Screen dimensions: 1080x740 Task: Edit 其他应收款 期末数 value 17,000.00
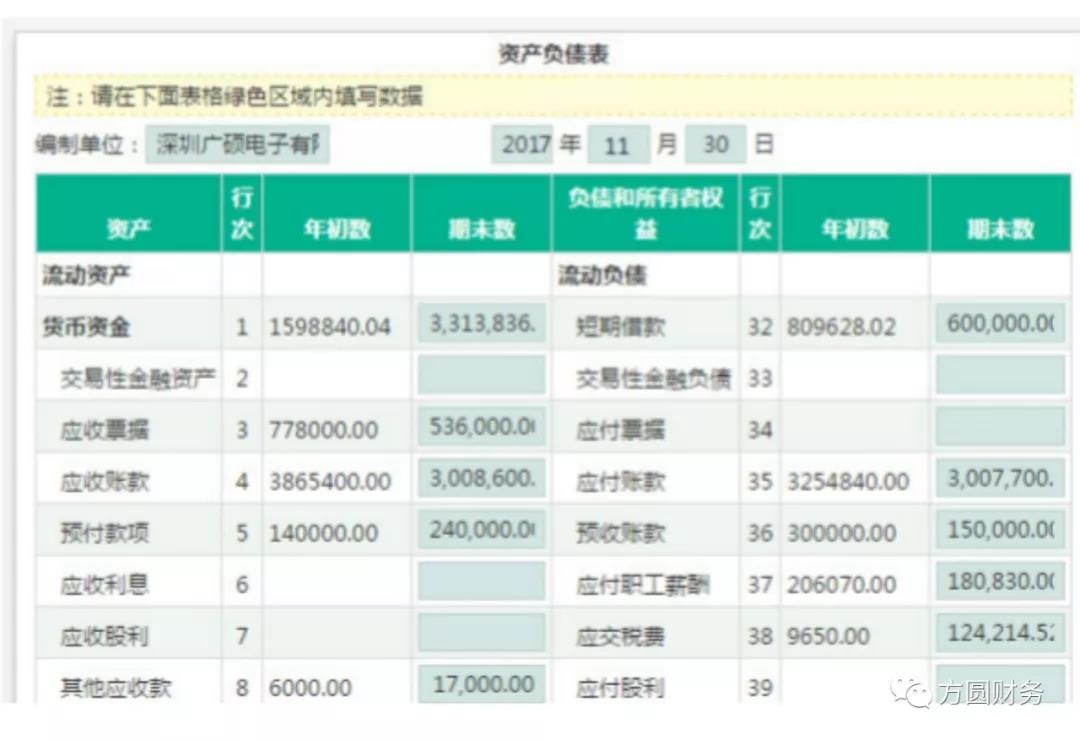click(x=481, y=684)
